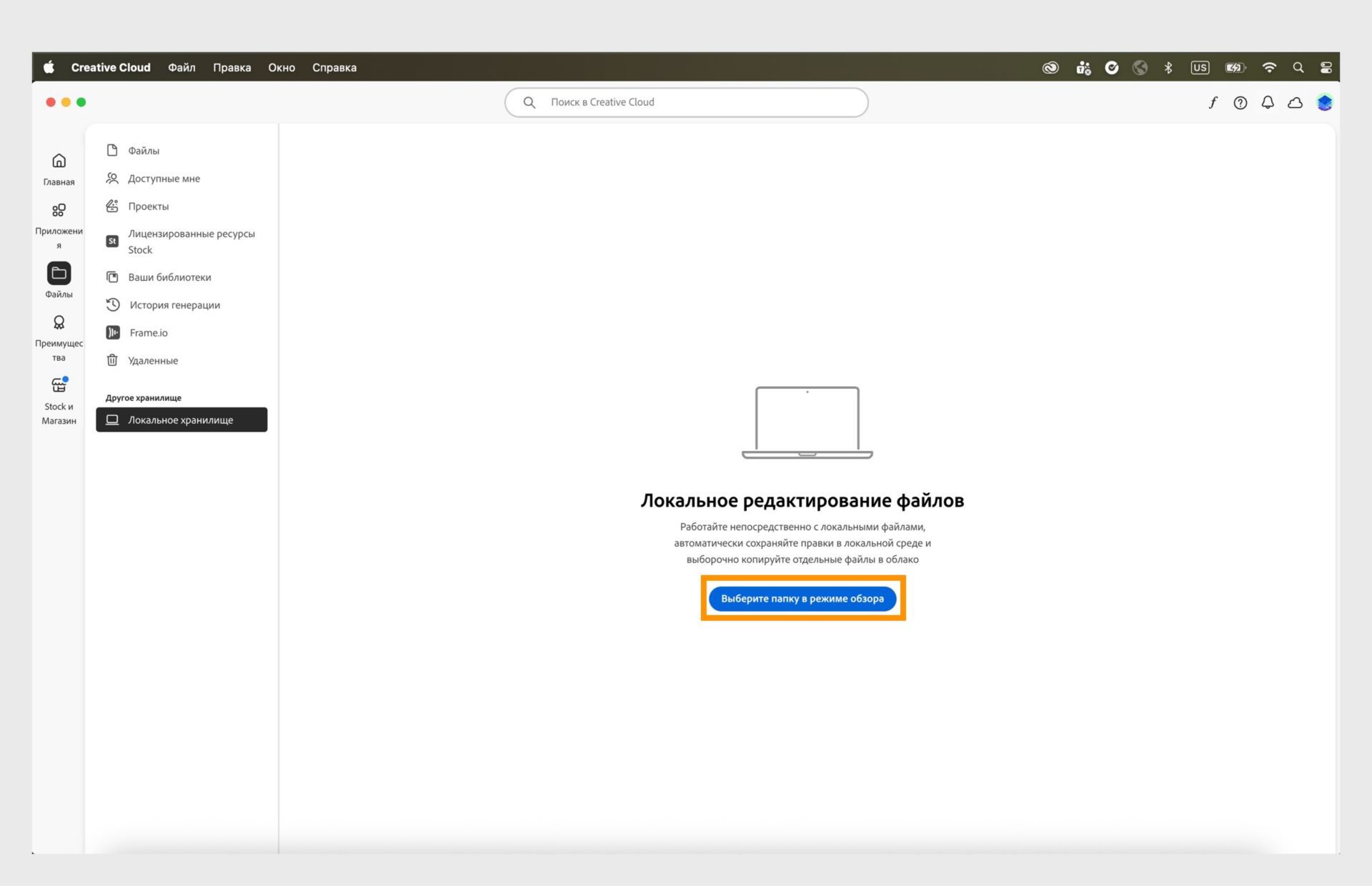
Task: Click the globe icon in menu bar
Action: click(x=1140, y=68)
